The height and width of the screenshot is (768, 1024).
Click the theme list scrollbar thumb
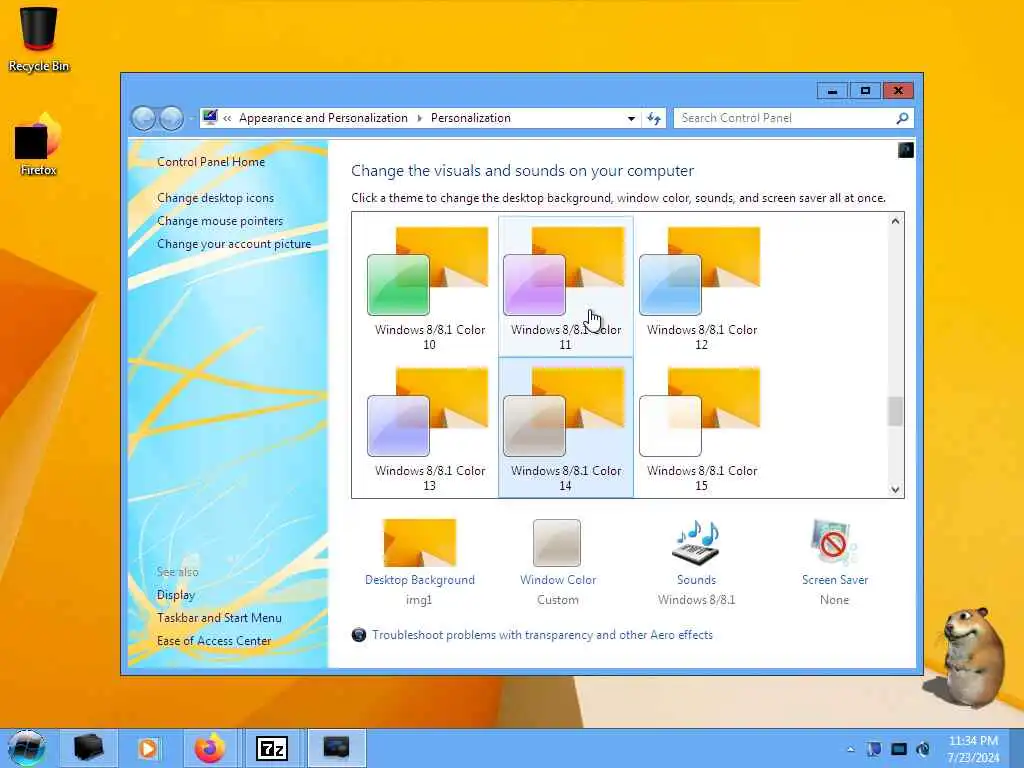pos(895,411)
